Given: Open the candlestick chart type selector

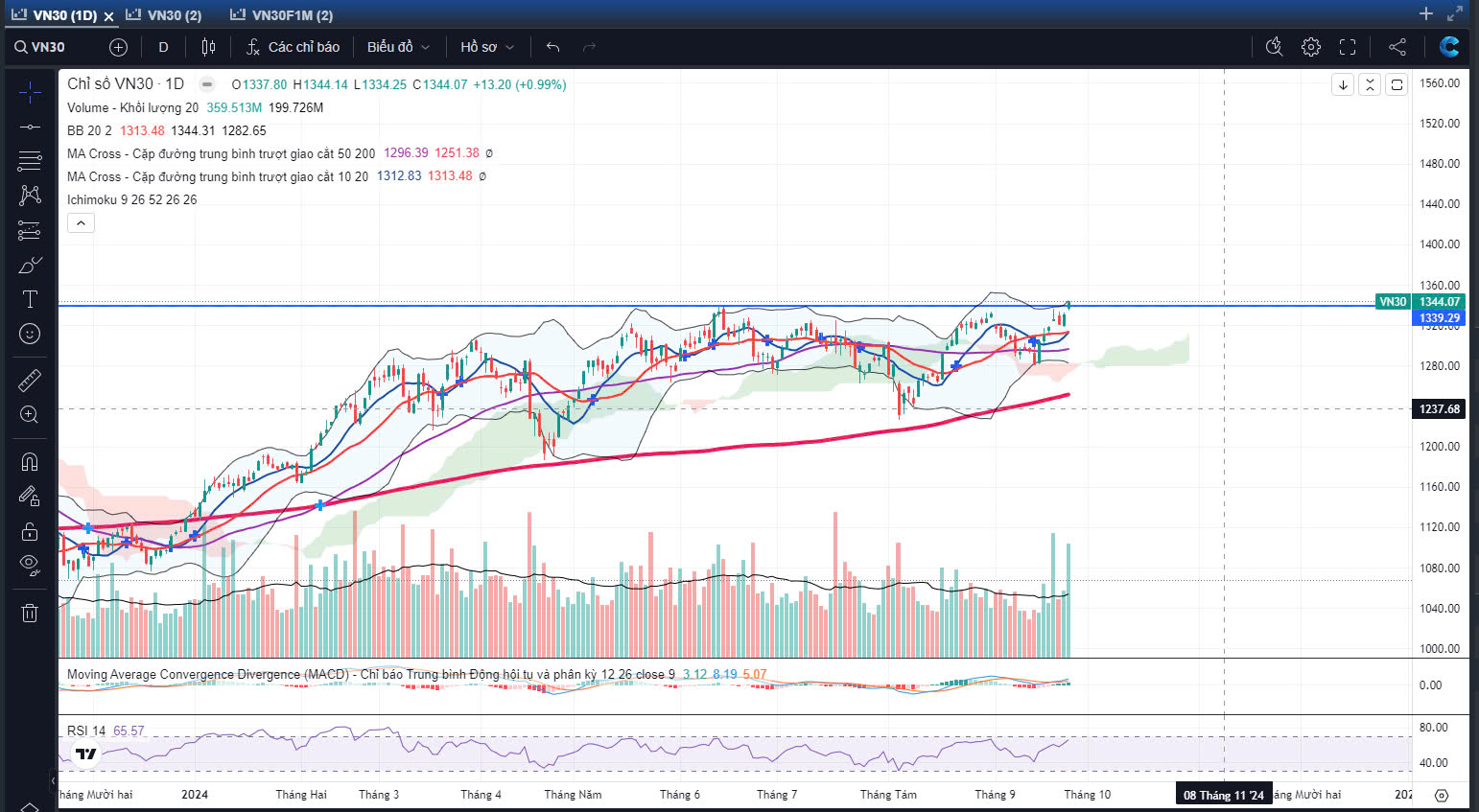Looking at the screenshot, I should pos(208,47).
